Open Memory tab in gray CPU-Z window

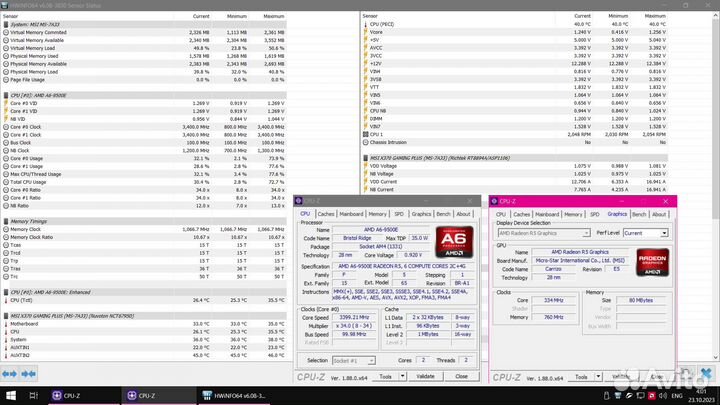[x=377, y=214]
